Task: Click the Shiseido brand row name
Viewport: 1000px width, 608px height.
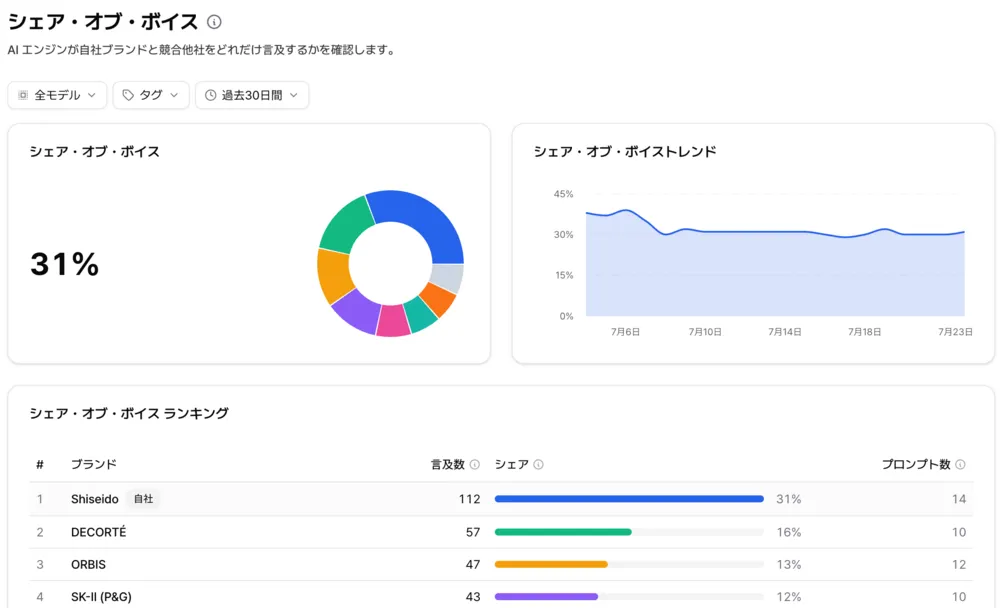Action: [94, 499]
